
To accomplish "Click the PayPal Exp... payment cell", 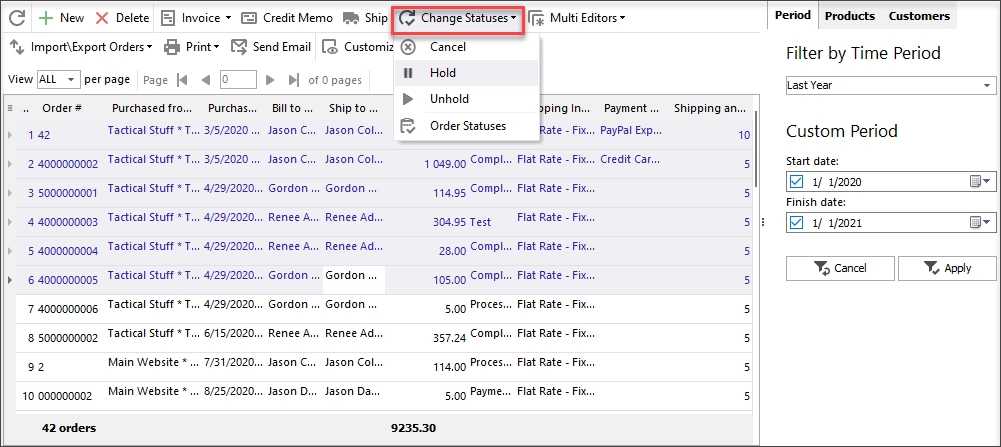I will click(631, 130).
